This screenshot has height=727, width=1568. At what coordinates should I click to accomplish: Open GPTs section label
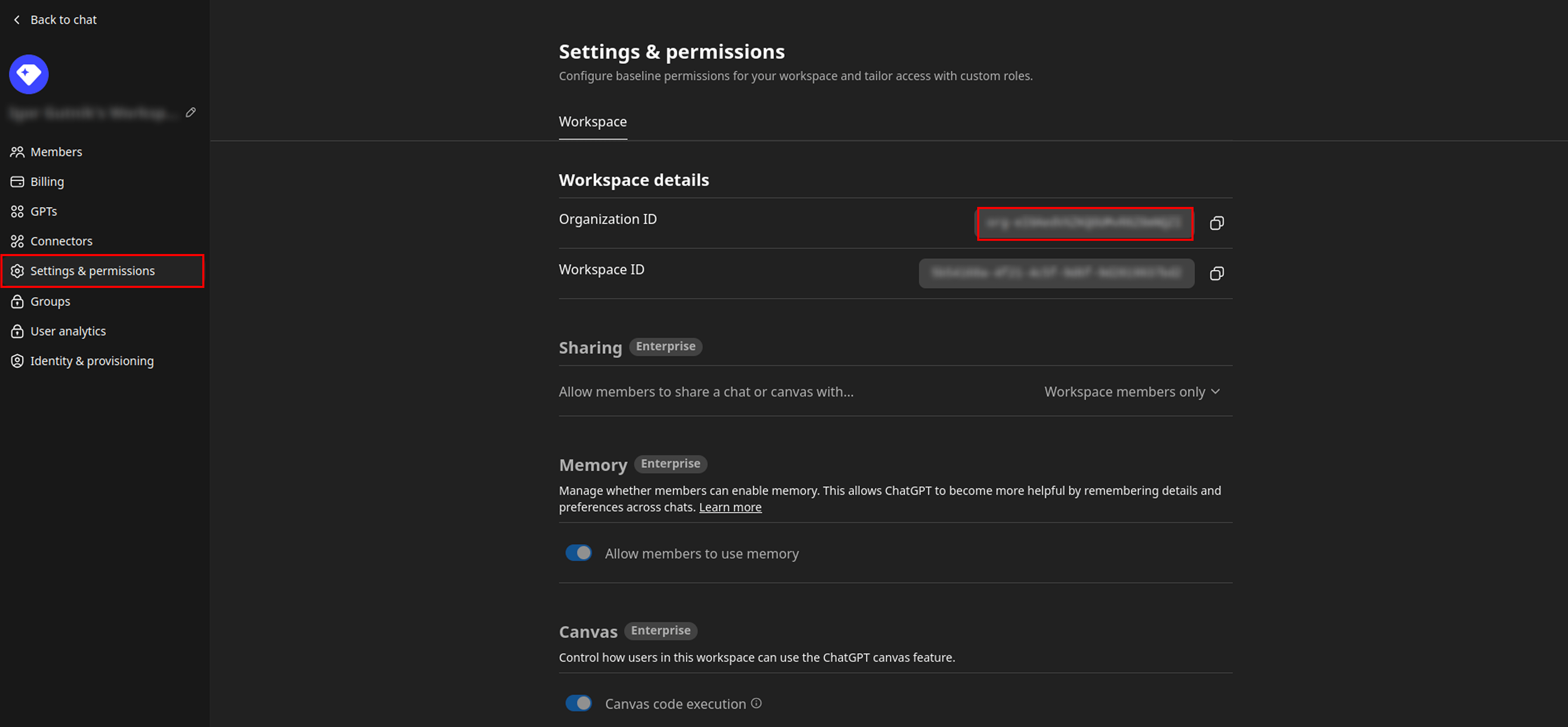(x=44, y=211)
